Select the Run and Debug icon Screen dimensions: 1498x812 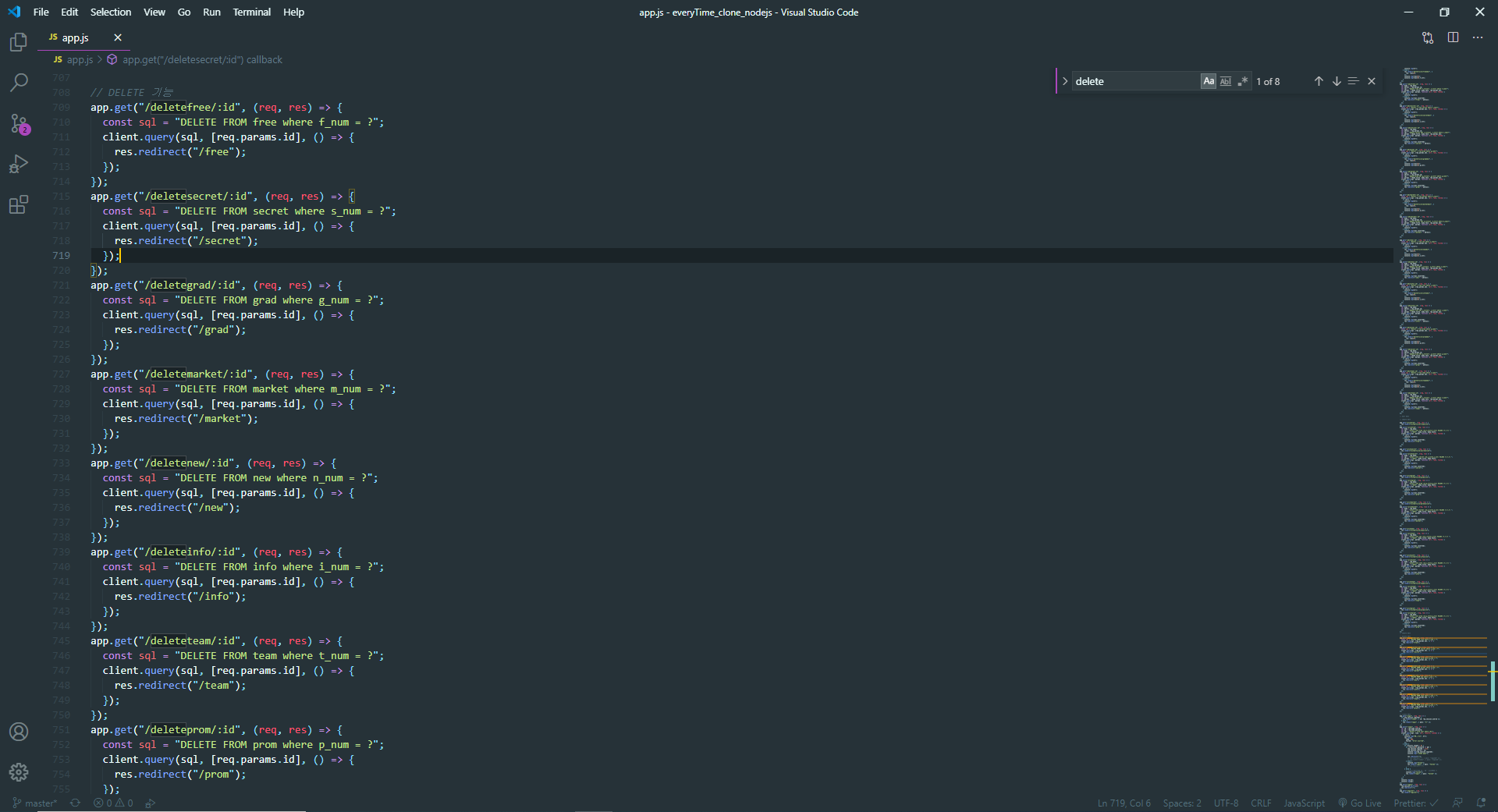pos(18,164)
